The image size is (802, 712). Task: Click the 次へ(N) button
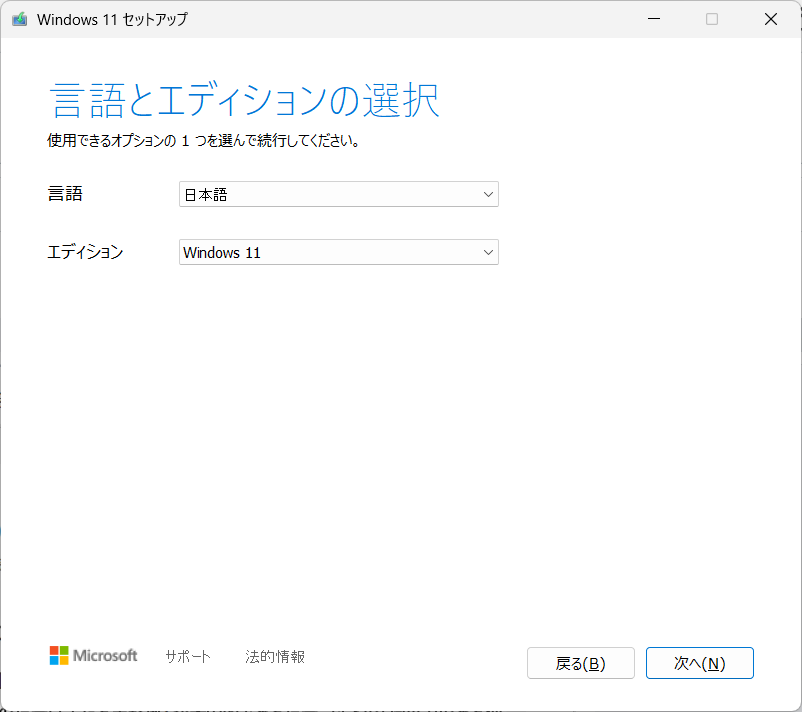700,663
